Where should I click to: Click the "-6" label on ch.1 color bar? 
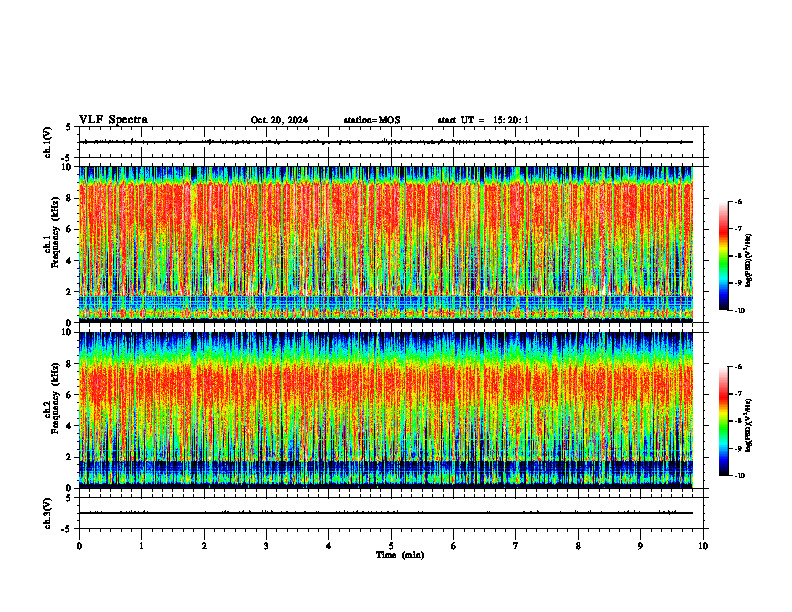pyautogui.click(x=738, y=202)
